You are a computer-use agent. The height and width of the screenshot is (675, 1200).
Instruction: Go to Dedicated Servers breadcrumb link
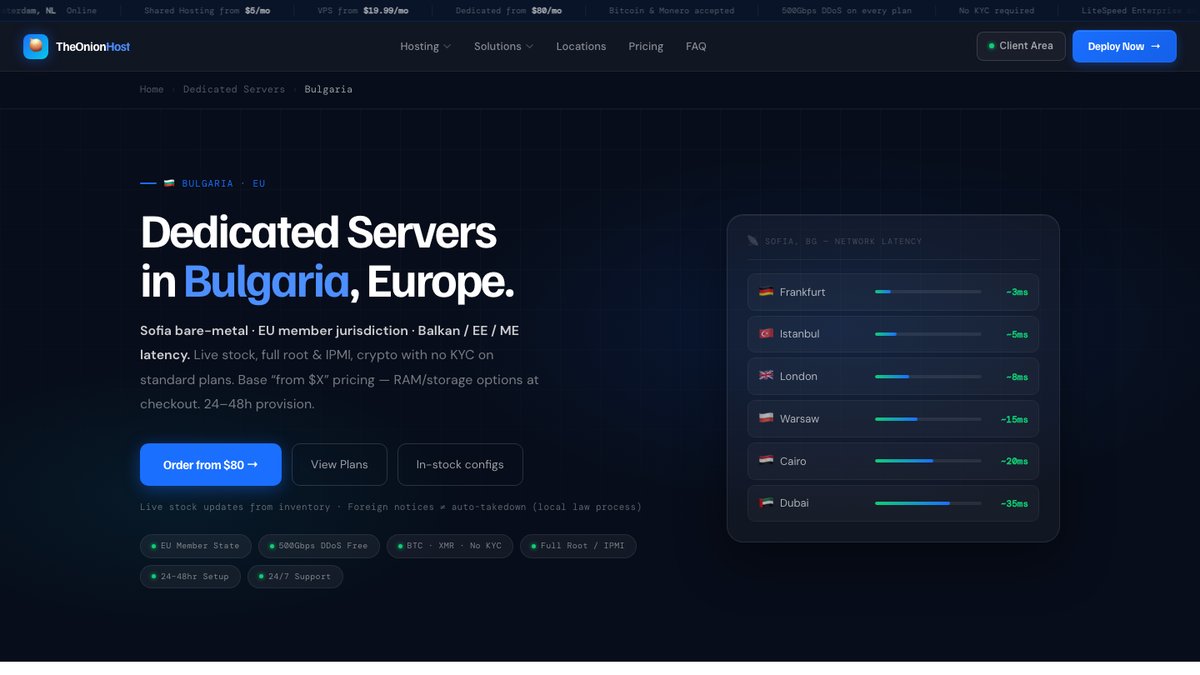coord(234,89)
